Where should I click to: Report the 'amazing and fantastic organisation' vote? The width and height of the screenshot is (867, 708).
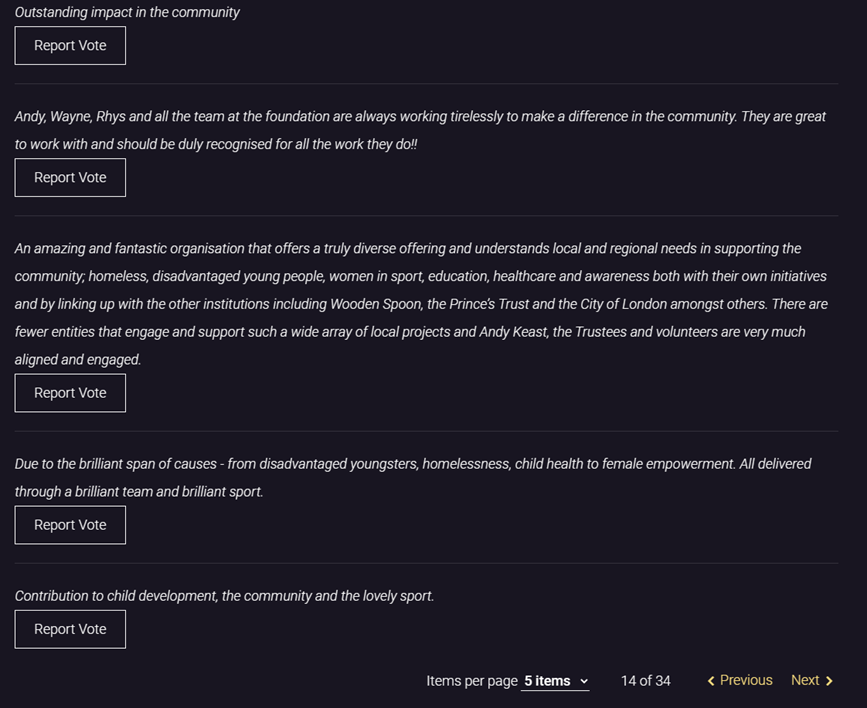(x=70, y=393)
